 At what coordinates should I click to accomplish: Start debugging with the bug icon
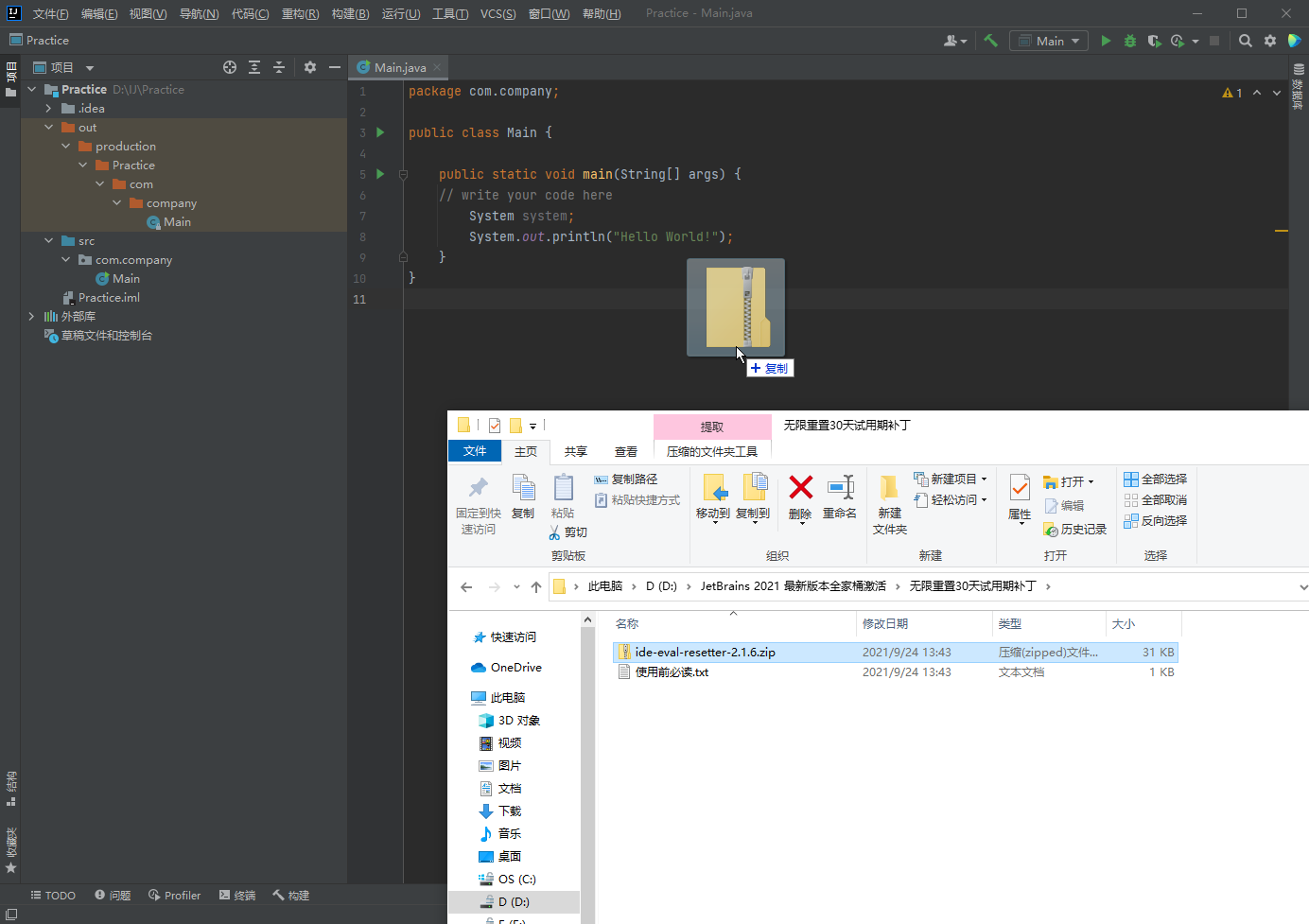1130,41
